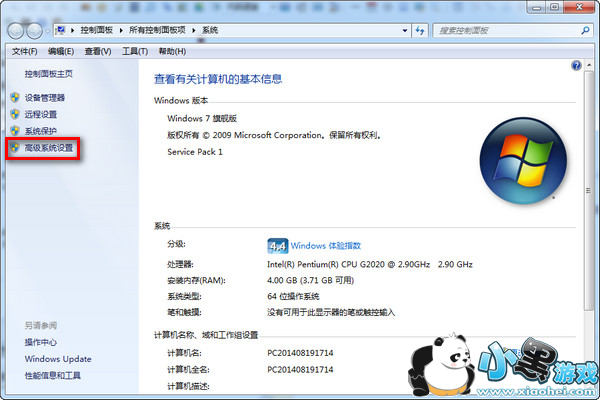
Task: Click the 版权所有 2009 Microsoft Corporation text
Action: (x=274, y=135)
